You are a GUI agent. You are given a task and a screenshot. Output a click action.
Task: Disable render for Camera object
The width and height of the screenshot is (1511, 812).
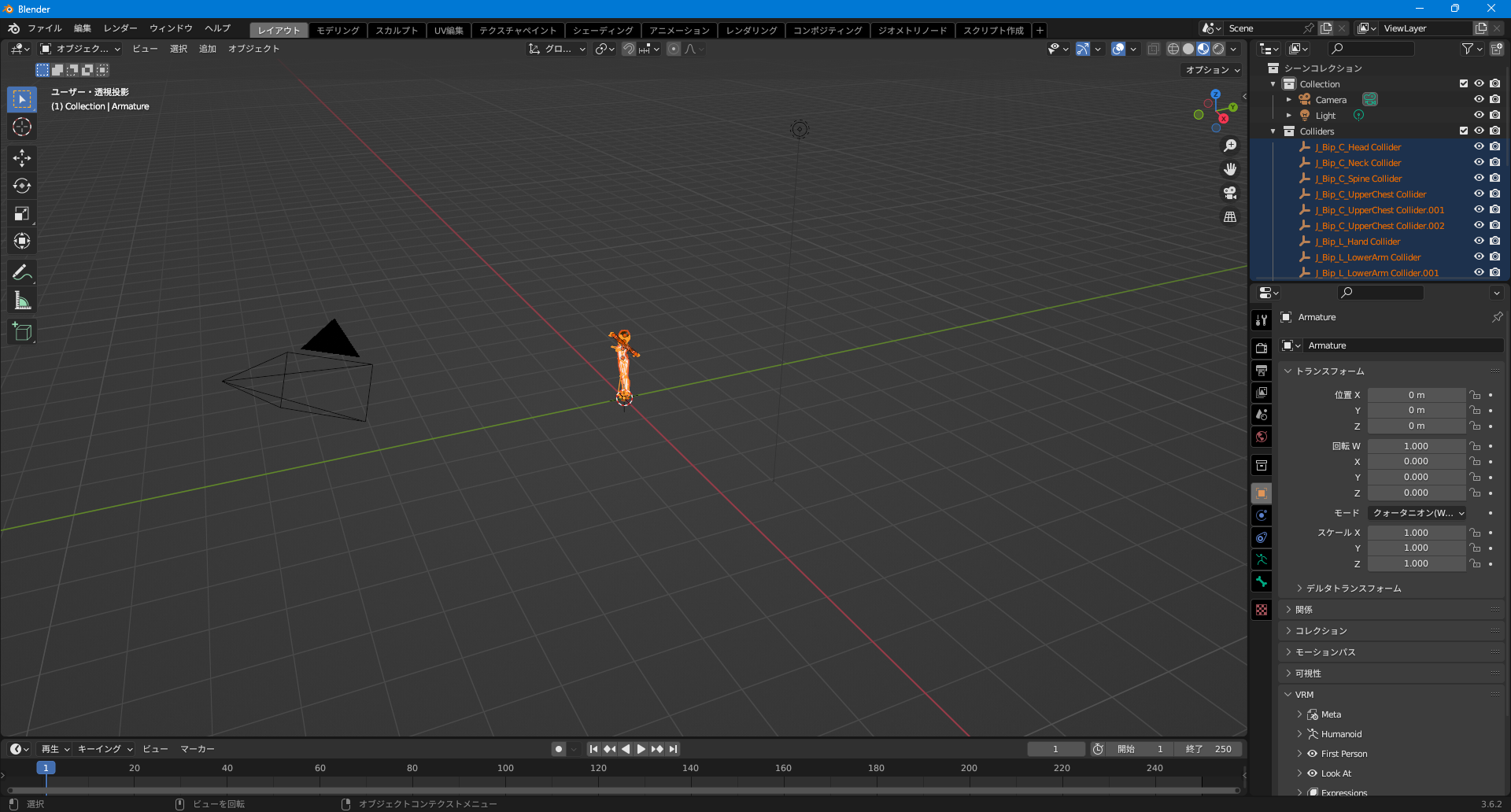(x=1494, y=99)
